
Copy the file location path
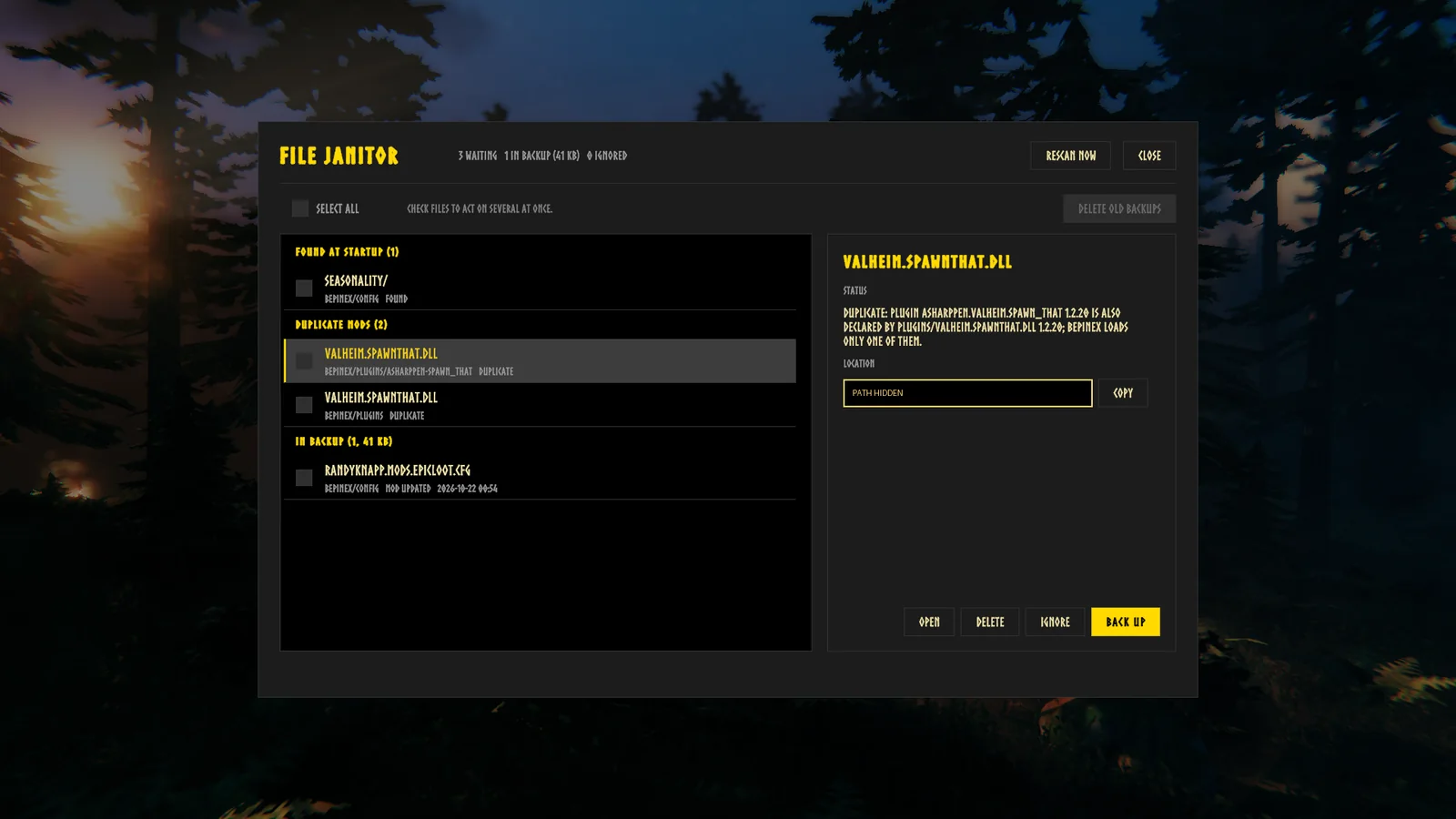[1123, 393]
